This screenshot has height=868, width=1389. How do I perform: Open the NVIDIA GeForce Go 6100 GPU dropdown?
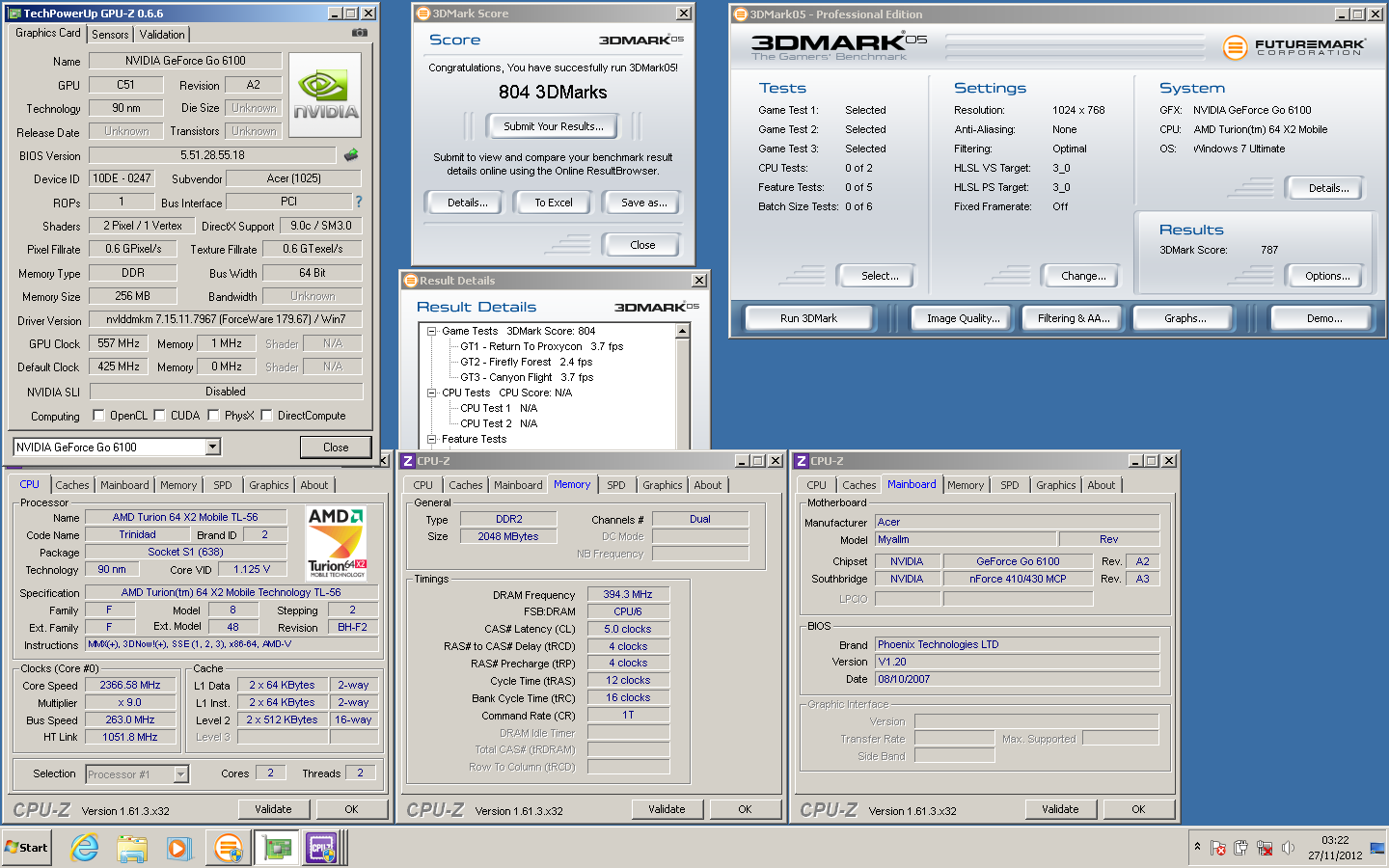tap(213, 447)
